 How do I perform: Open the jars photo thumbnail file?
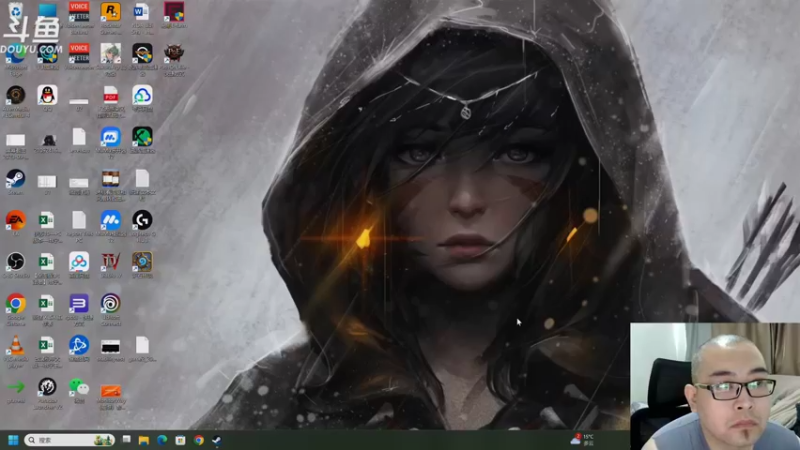pos(111,179)
